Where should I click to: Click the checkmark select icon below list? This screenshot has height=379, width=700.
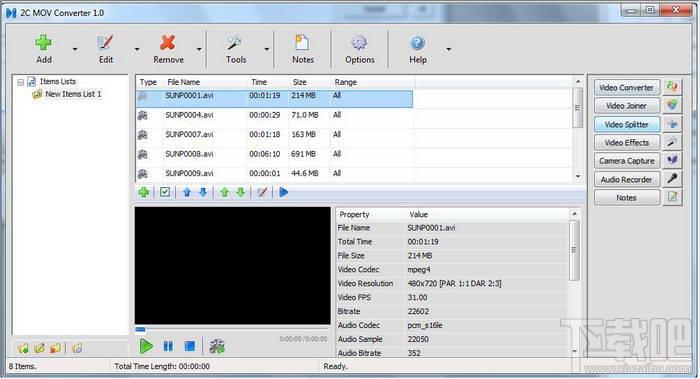pyautogui.click(x=165, y=192)
